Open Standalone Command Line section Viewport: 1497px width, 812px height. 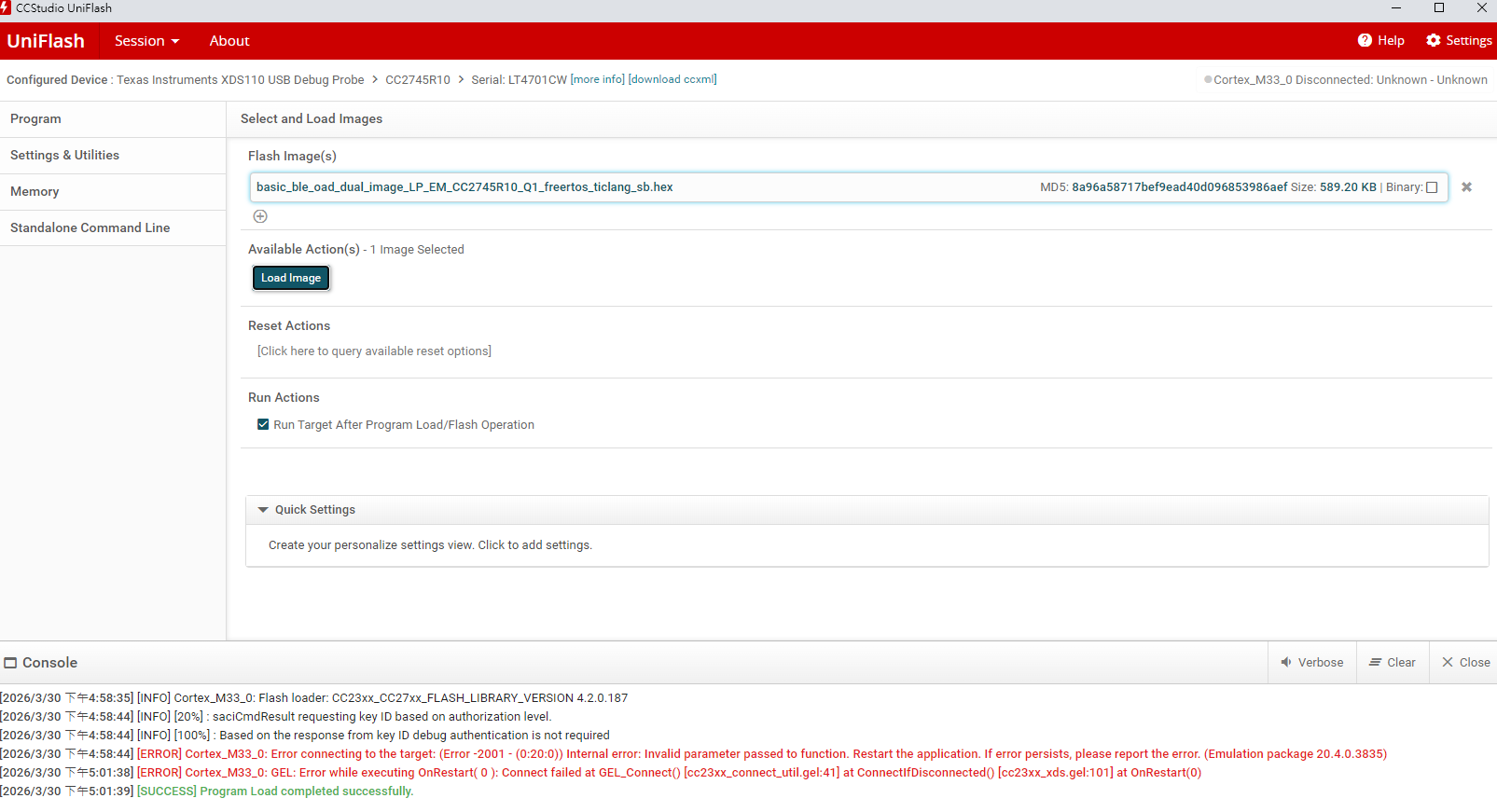(x=113, y=228)
